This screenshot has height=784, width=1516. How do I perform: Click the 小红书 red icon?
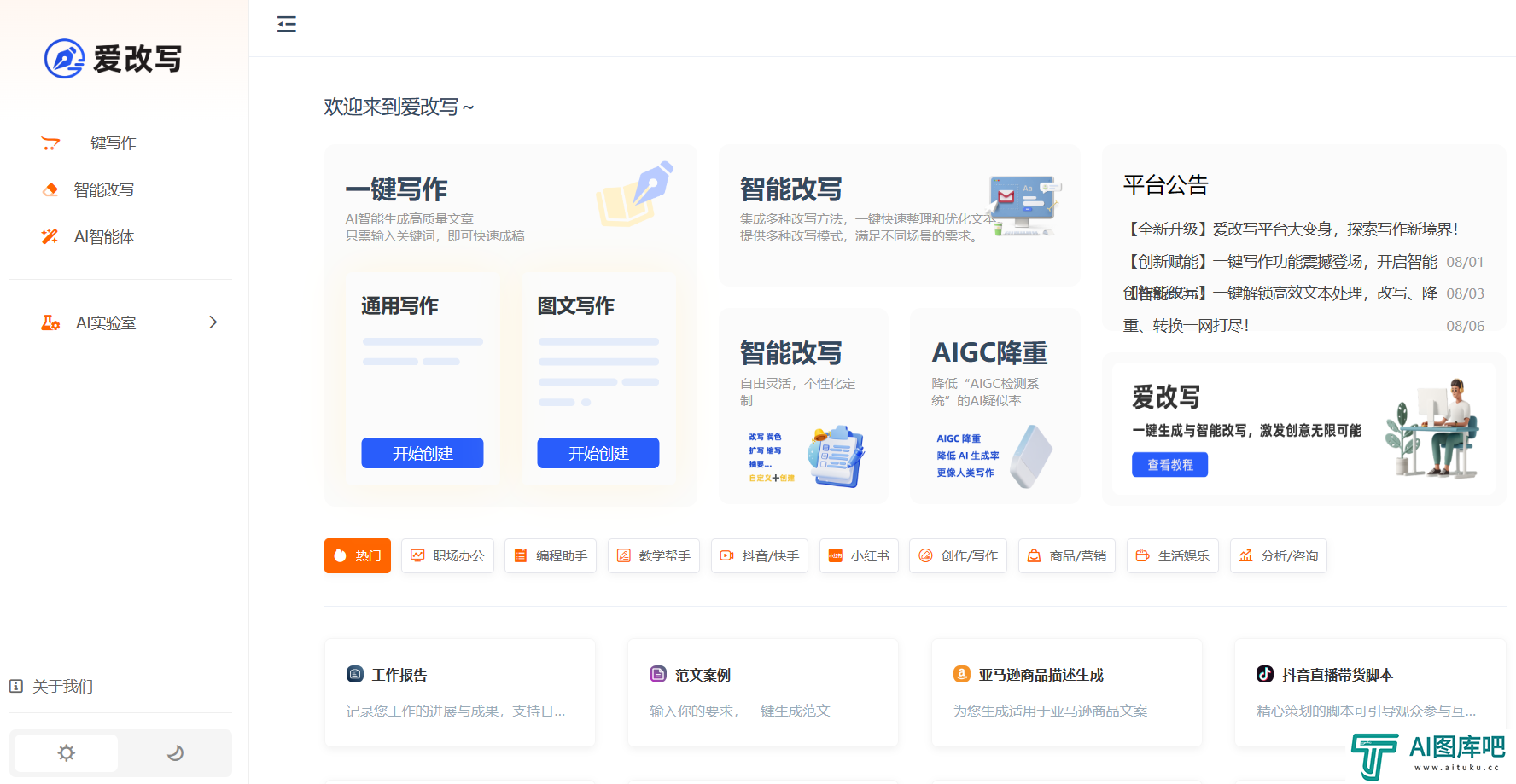(x=836, y=555)
